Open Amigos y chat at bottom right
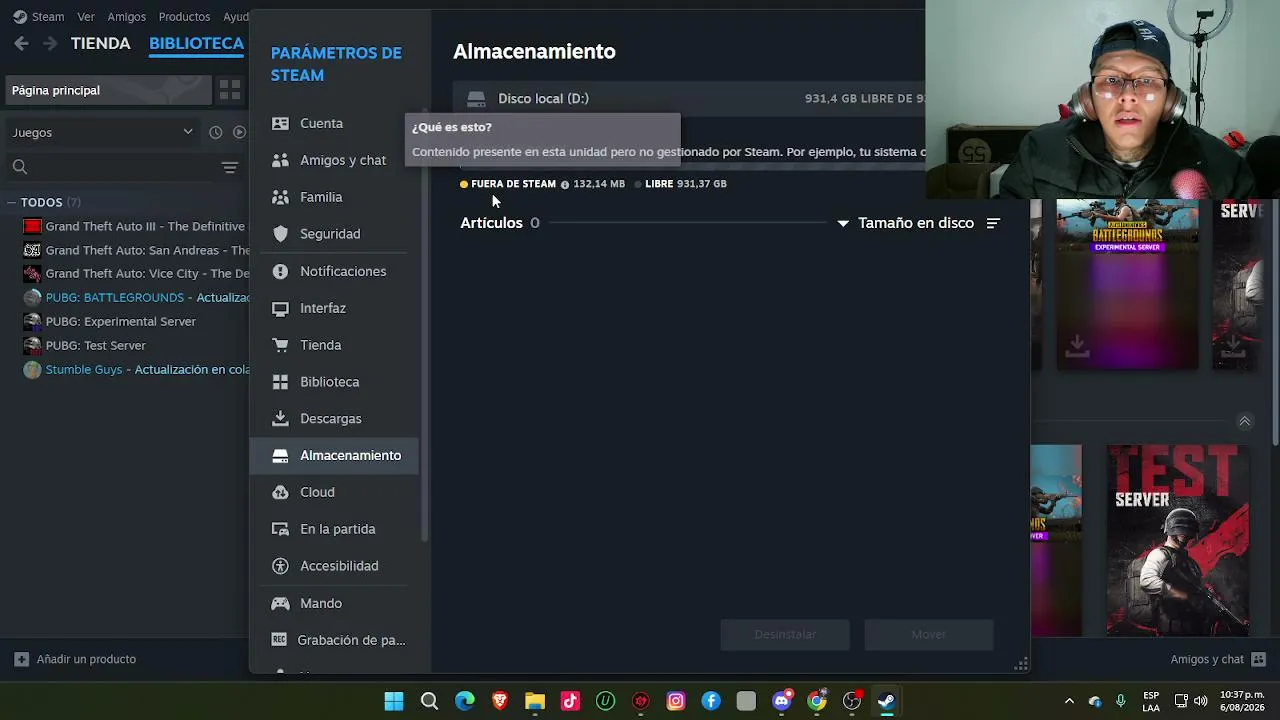 pos(1218,659)
